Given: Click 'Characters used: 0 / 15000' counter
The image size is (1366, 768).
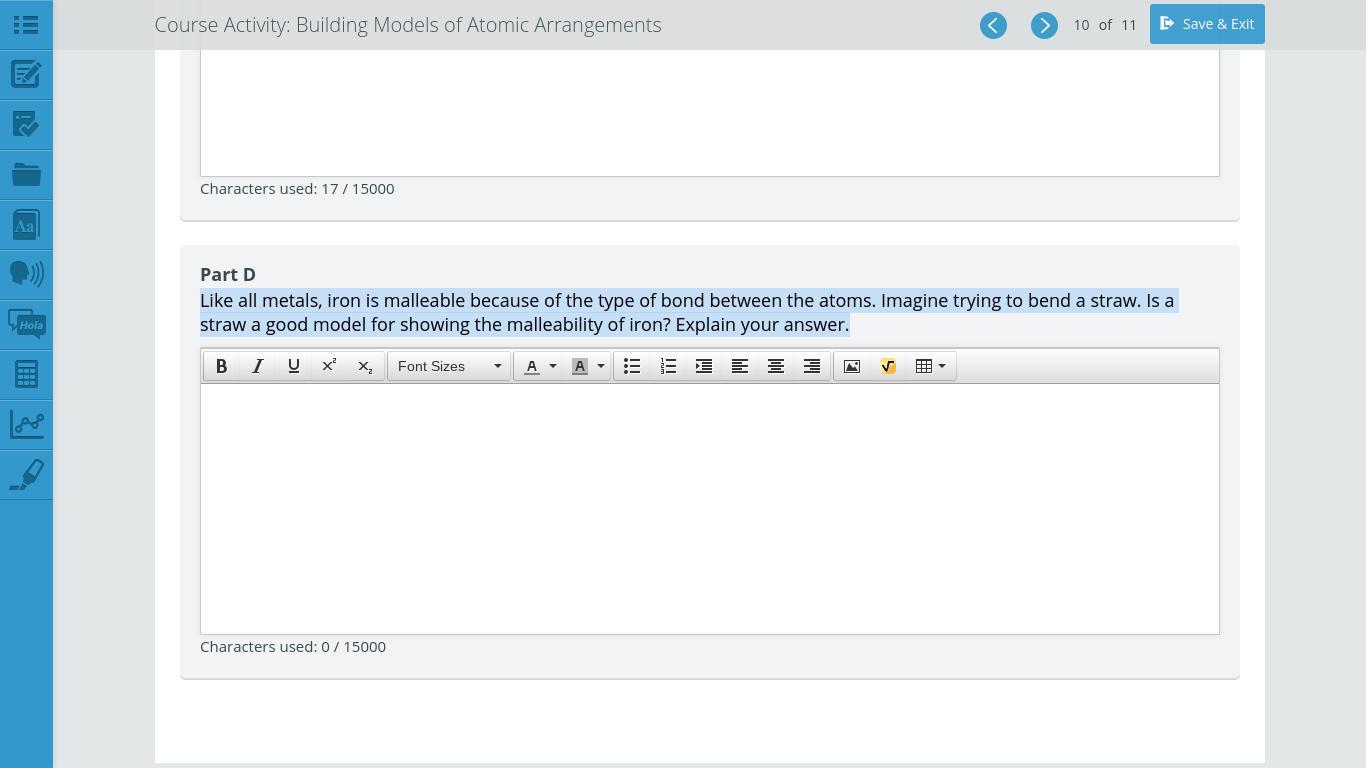Looking at the screenshot, I should point(293,647).
